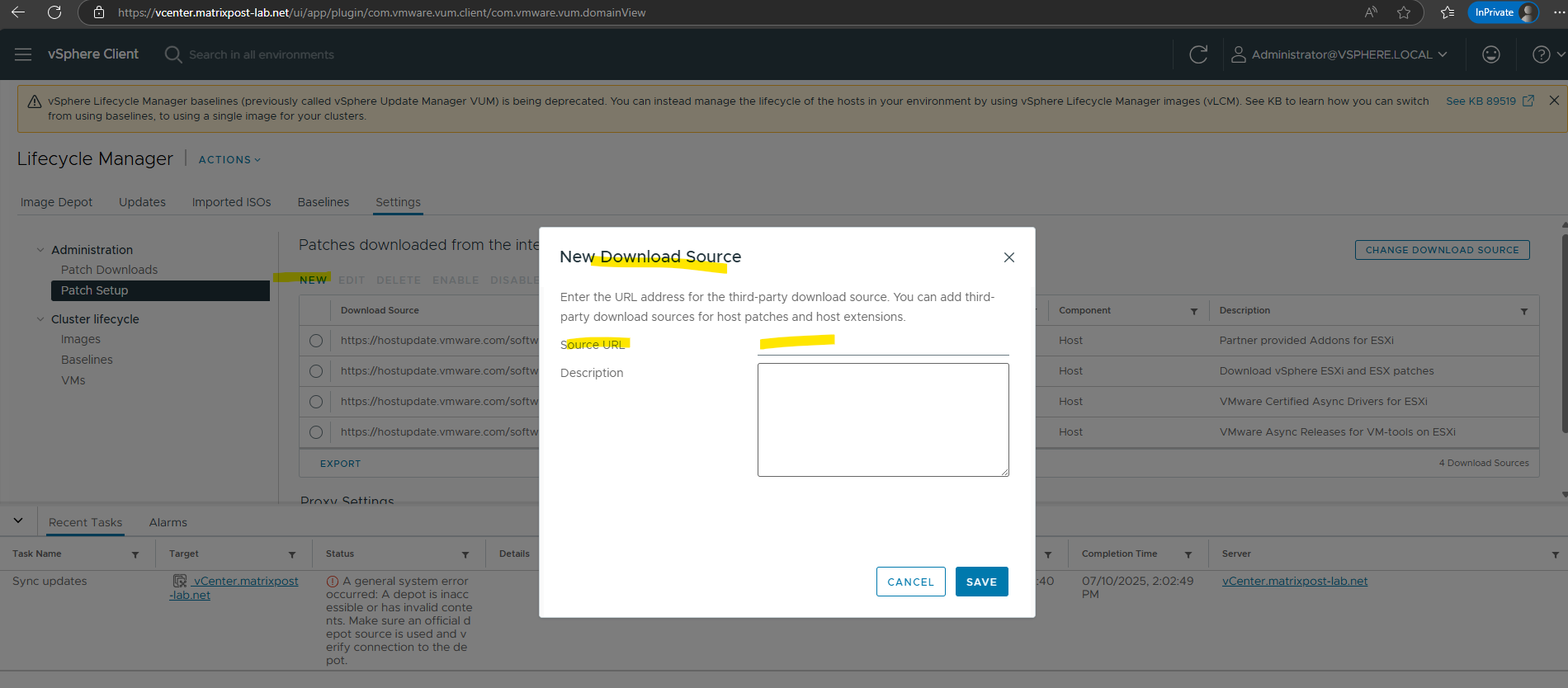The image size is (1568, 688).
Task: Click the browser address bar URL
Action: click(382, 12)
